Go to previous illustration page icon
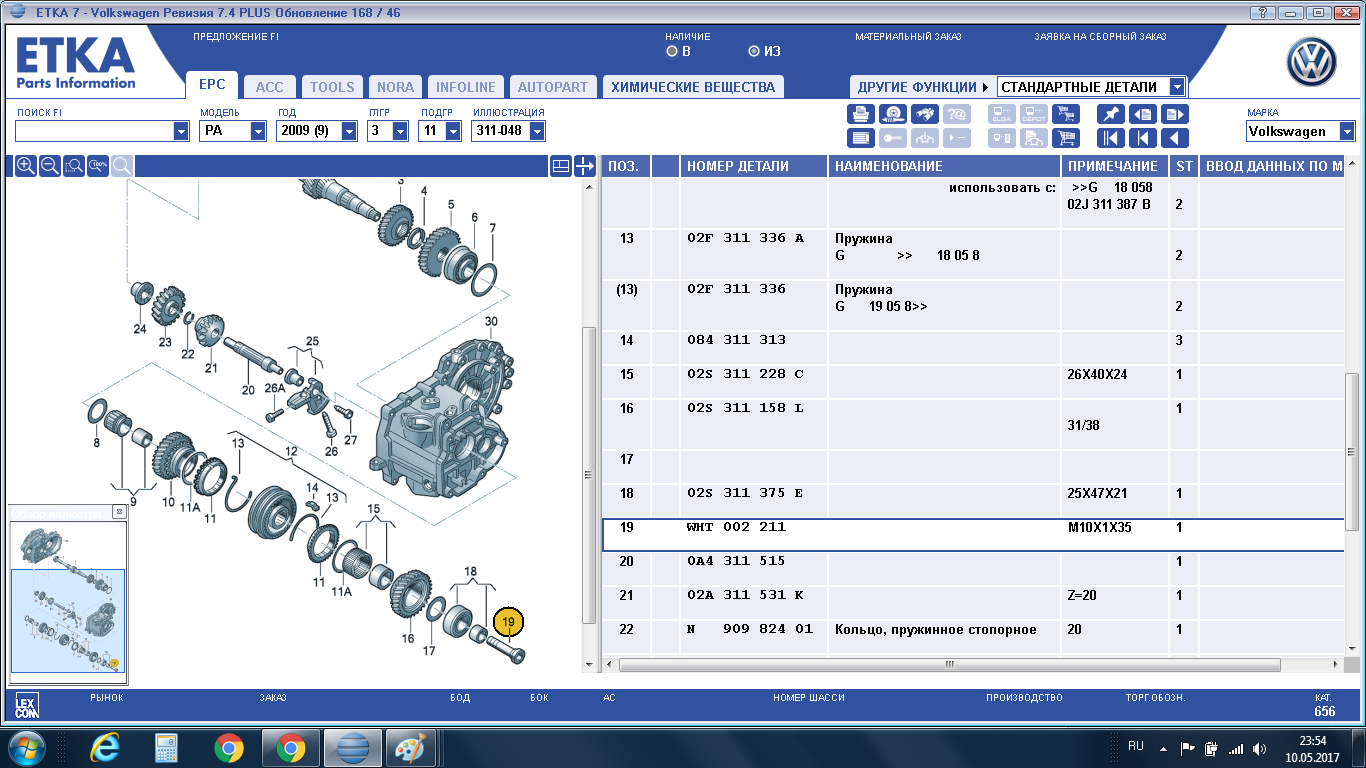Image resolution: width=1366 pixels, height=768 pixels. coord(1143,114)
